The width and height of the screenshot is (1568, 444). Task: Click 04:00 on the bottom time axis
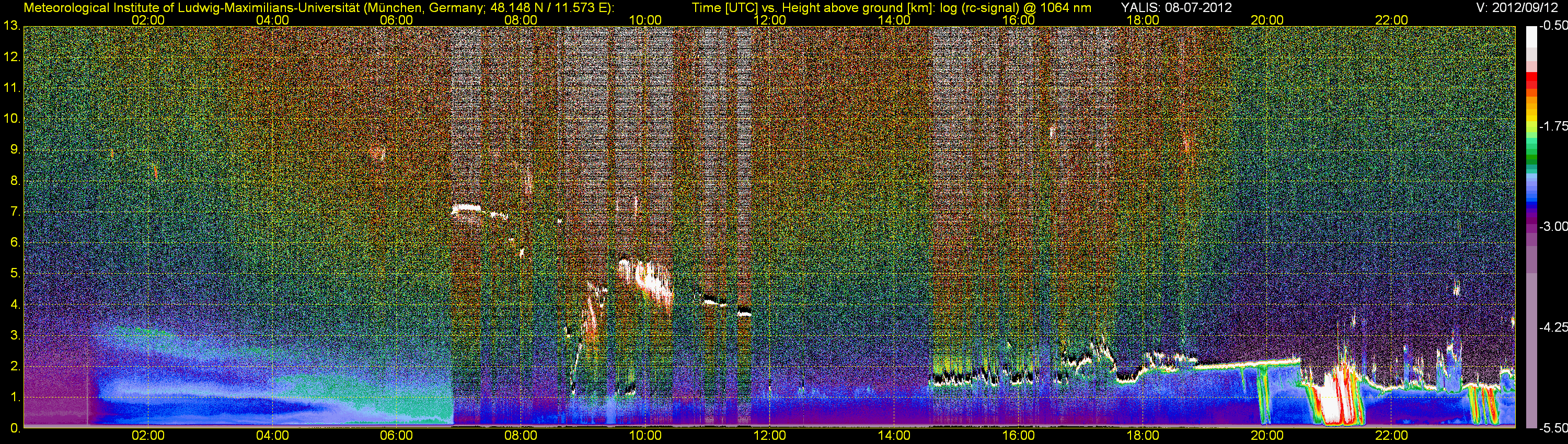(272, 436)
